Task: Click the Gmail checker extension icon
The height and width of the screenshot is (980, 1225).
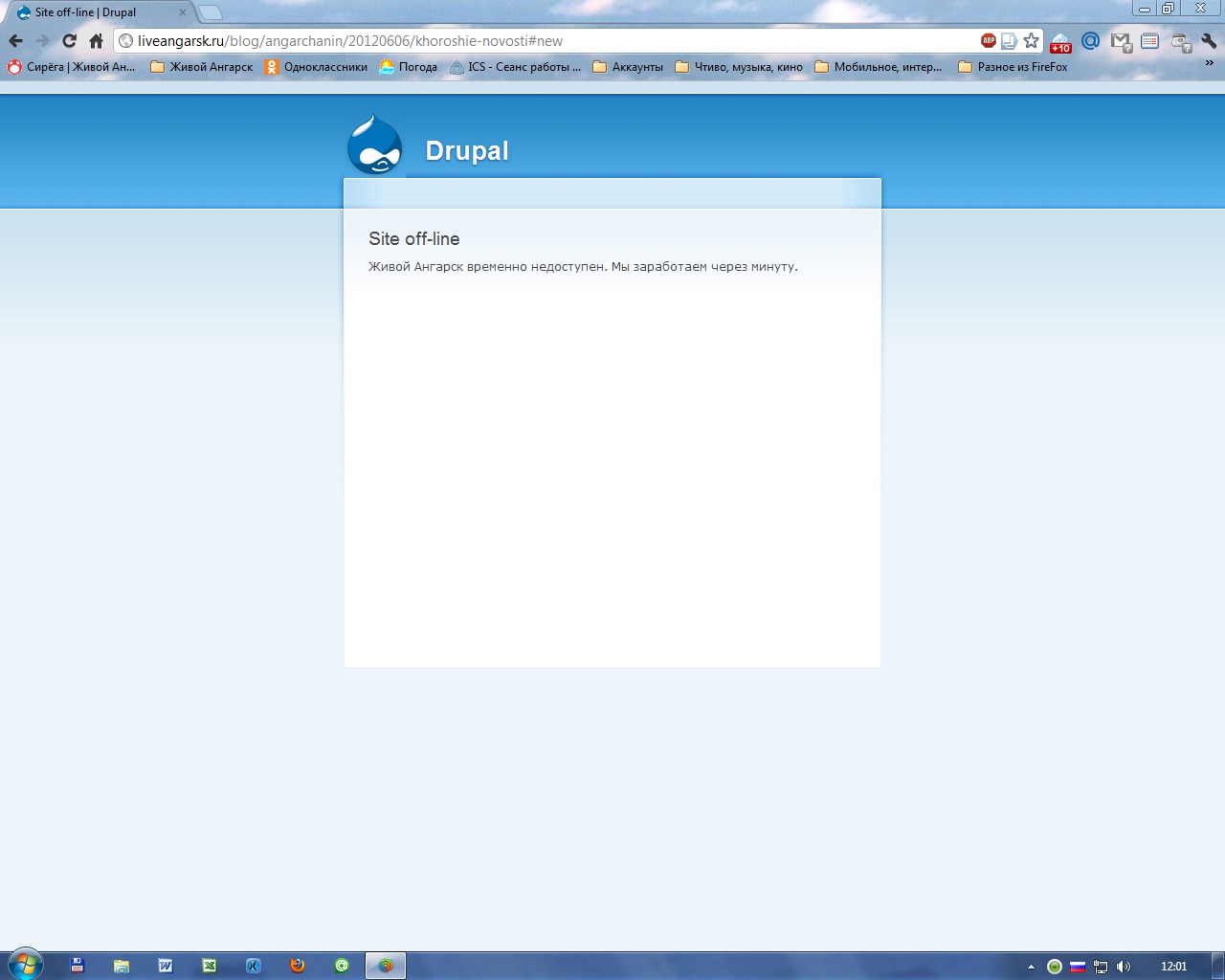Action: (x=1121, y=41)
